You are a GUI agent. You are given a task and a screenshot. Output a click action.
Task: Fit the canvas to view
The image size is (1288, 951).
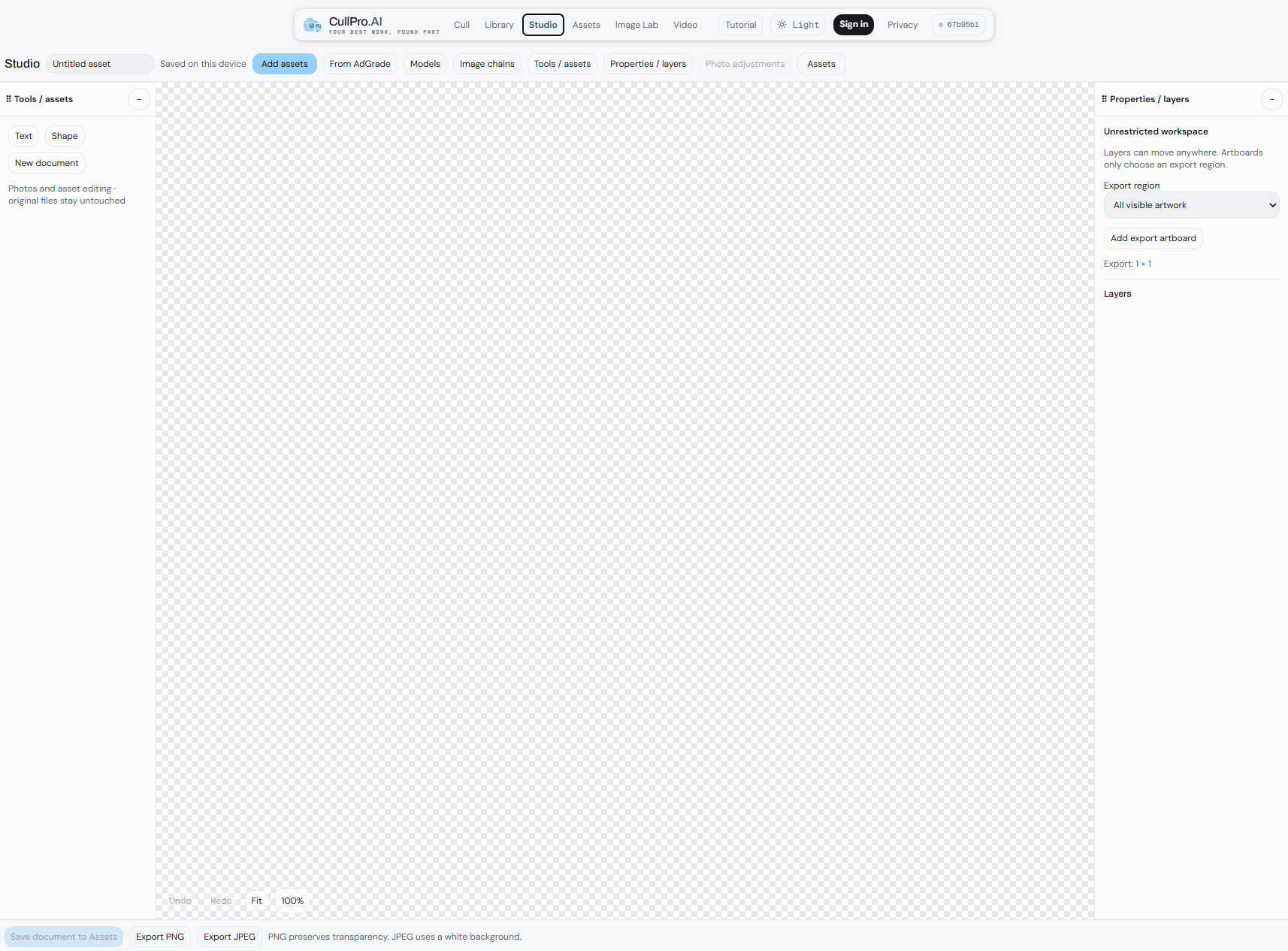[x=257, y=901]
